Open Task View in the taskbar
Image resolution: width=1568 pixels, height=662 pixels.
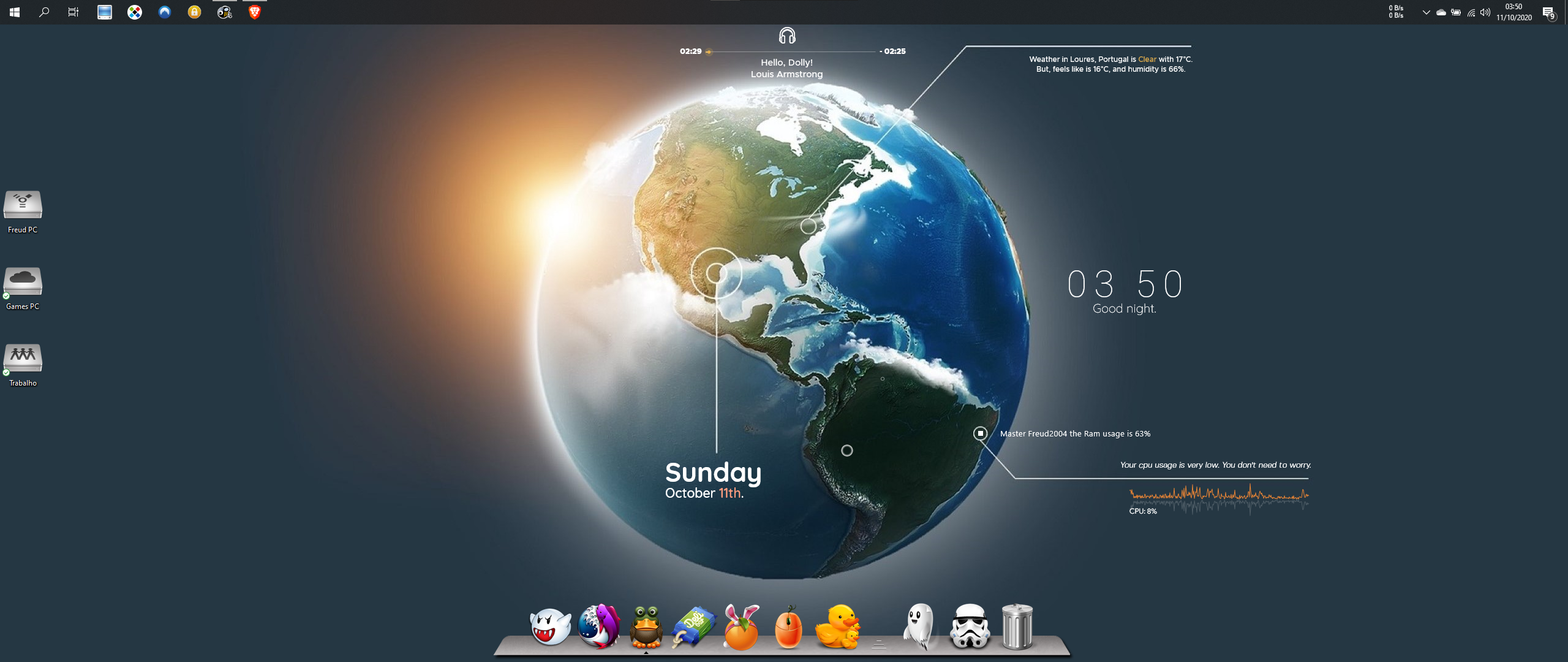click(73, 12)
